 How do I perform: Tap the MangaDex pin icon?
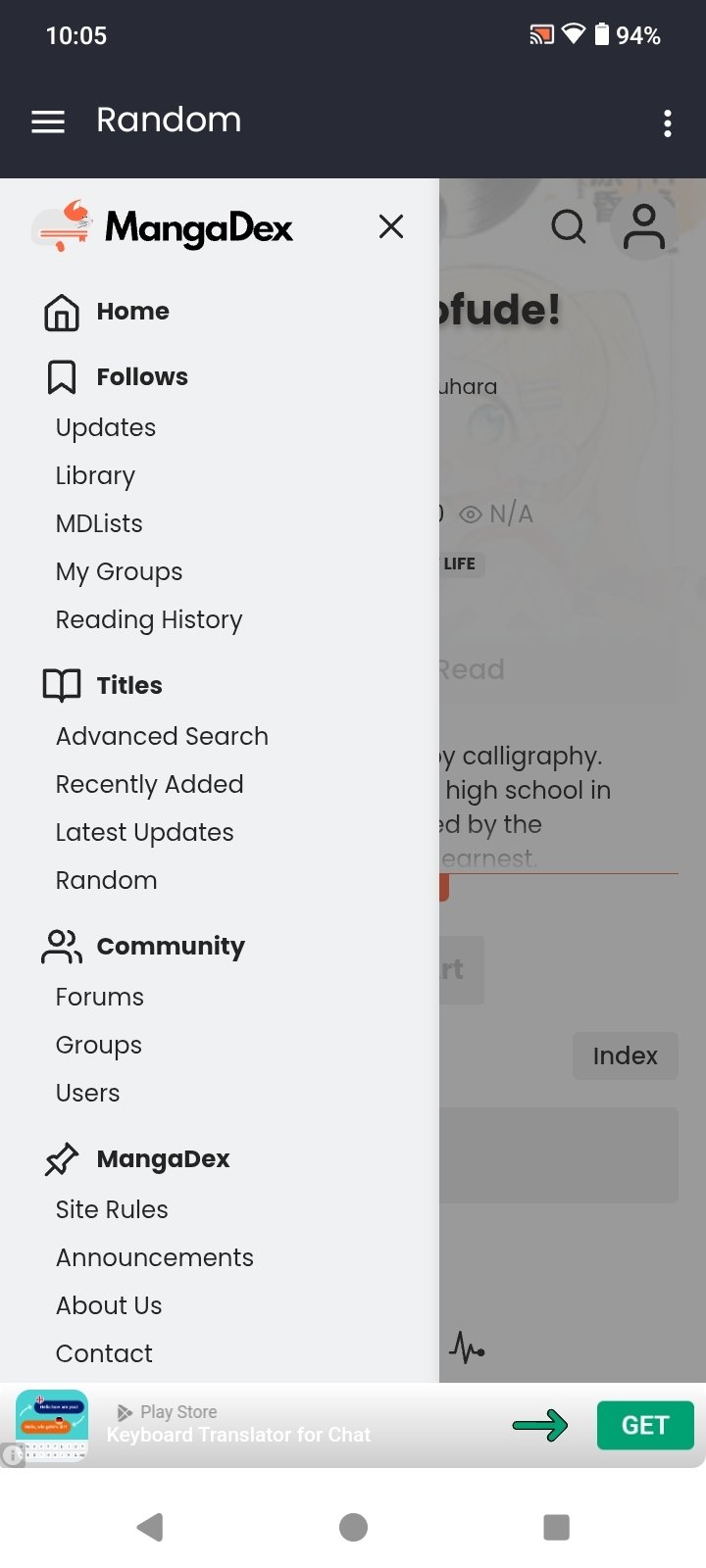pyautogui.click(x=62, y=1159)
